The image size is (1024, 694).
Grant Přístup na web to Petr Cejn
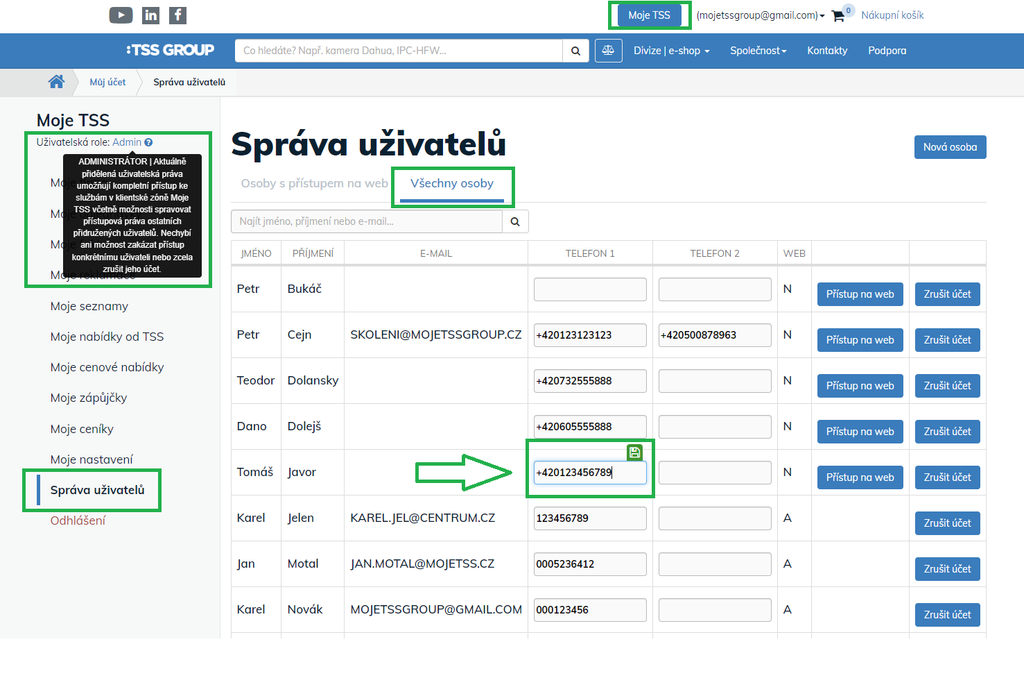click(x=859, y=340)
